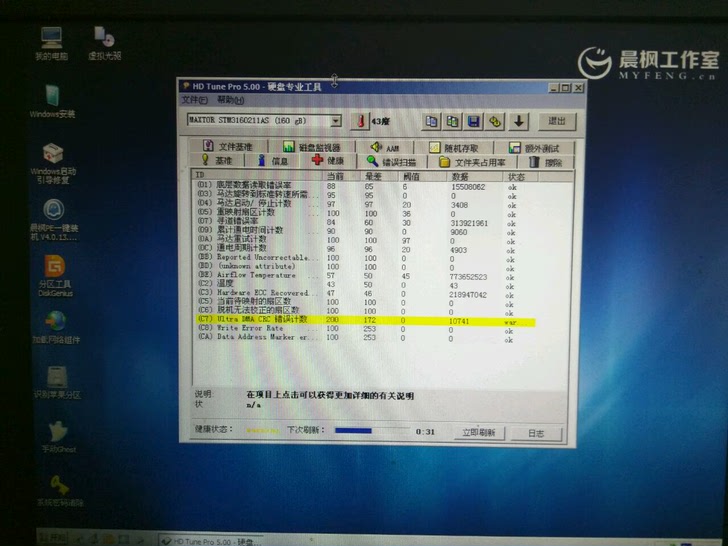Screen dimensions: 728x546
Task: Click the data value 313921961
Action: [469, 223]
